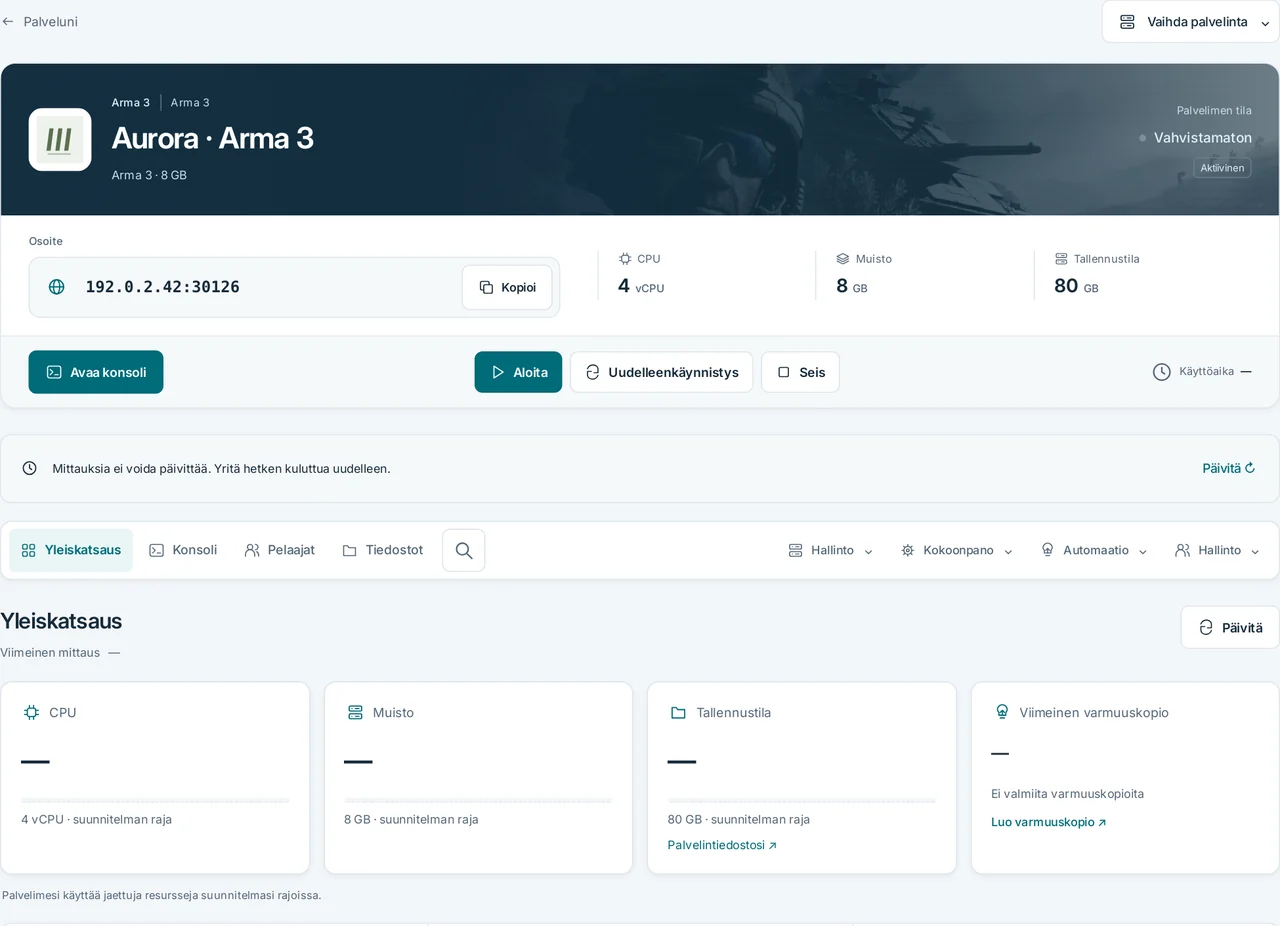Expand the Hallinto menu with the people icon
1280x926 pixels.
1217,550
